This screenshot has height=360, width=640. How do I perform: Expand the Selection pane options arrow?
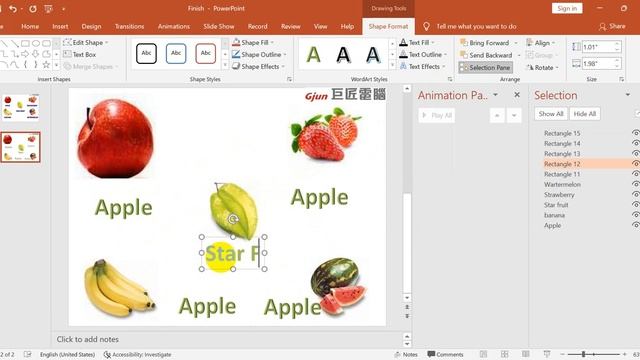pos(628,95)
